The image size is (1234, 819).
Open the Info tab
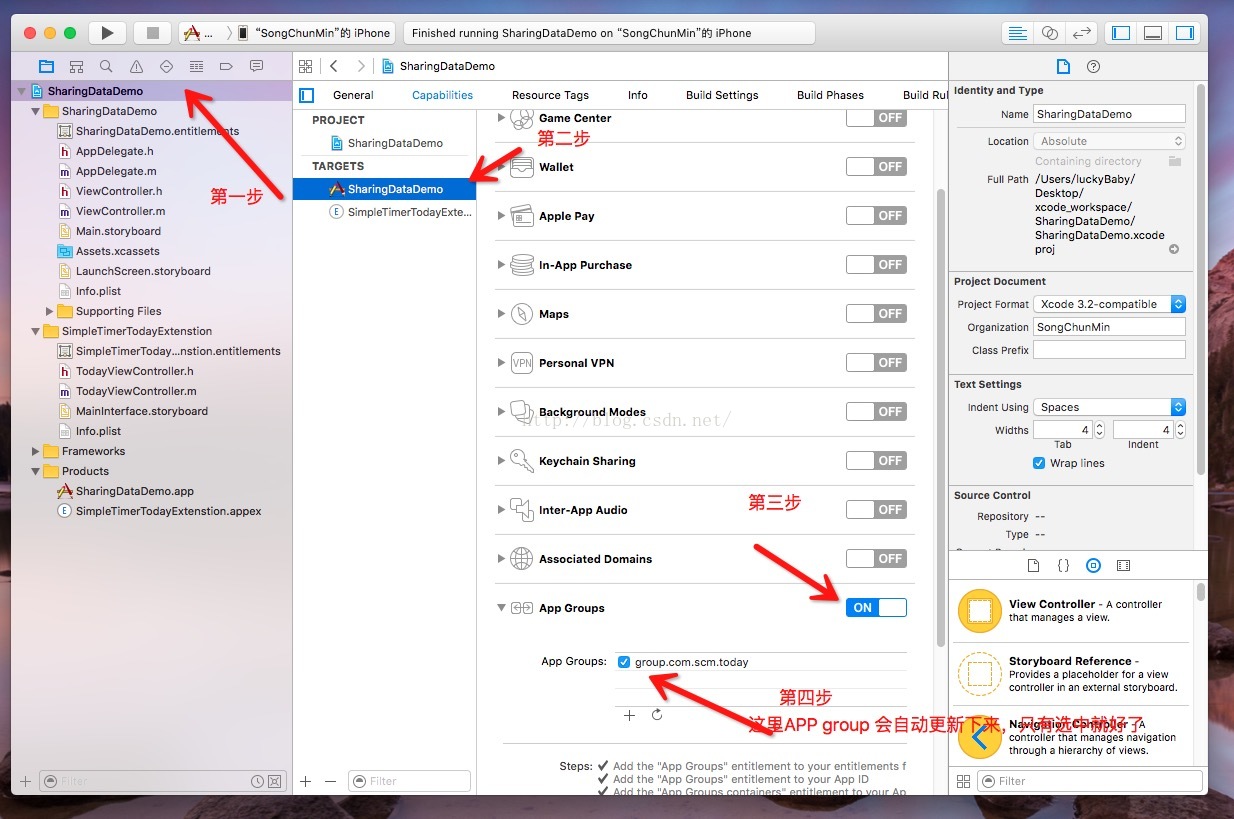point(638,95)
